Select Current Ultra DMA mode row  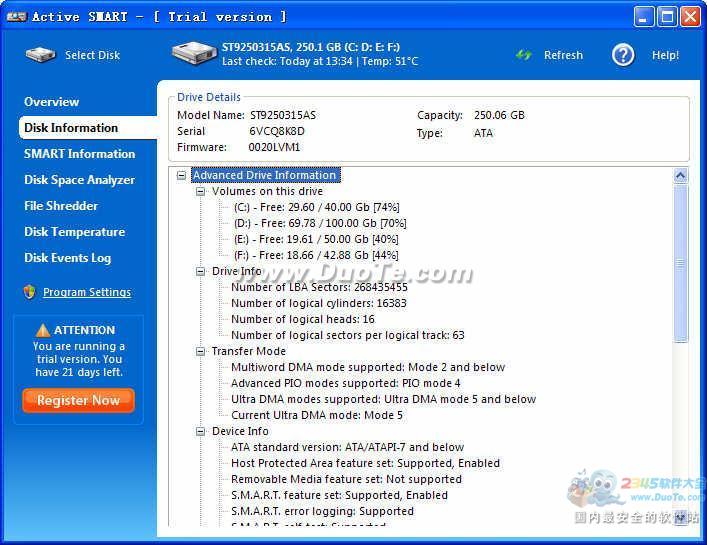pyautogui.click(x=317, y=415)
